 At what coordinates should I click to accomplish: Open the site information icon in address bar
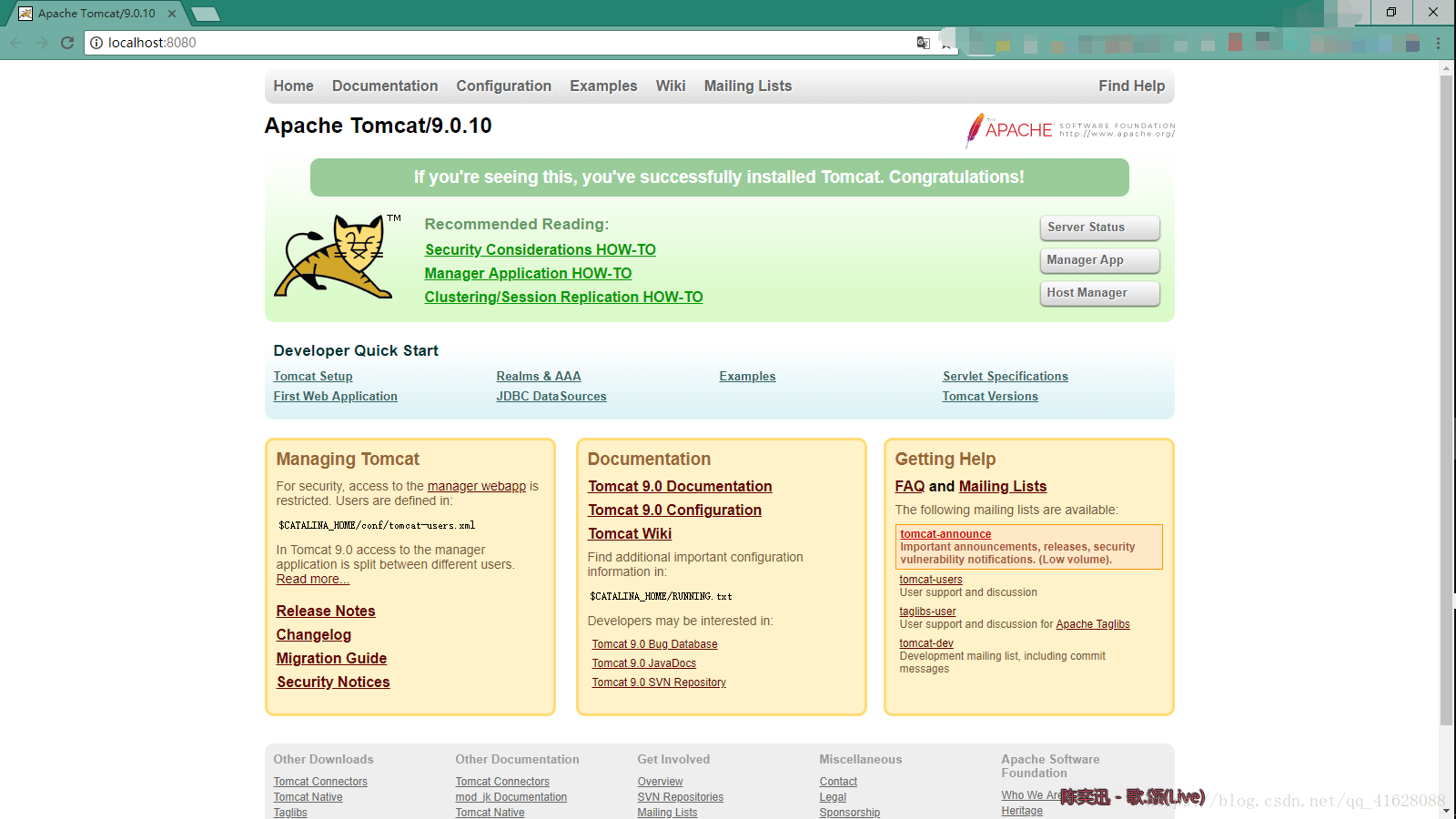tap(96, 43)
